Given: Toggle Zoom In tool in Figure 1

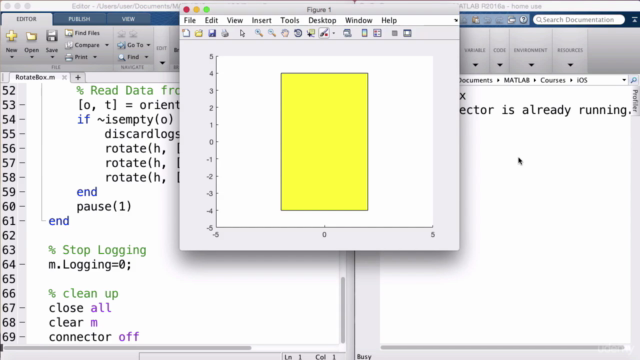Looking at the screenshot, I should pos(259,33).
